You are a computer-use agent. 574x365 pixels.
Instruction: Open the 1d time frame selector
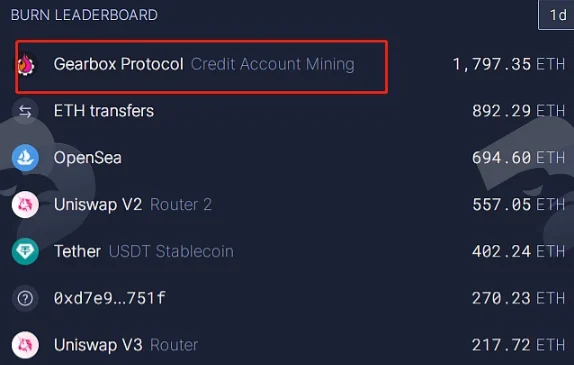pos(557,15)
